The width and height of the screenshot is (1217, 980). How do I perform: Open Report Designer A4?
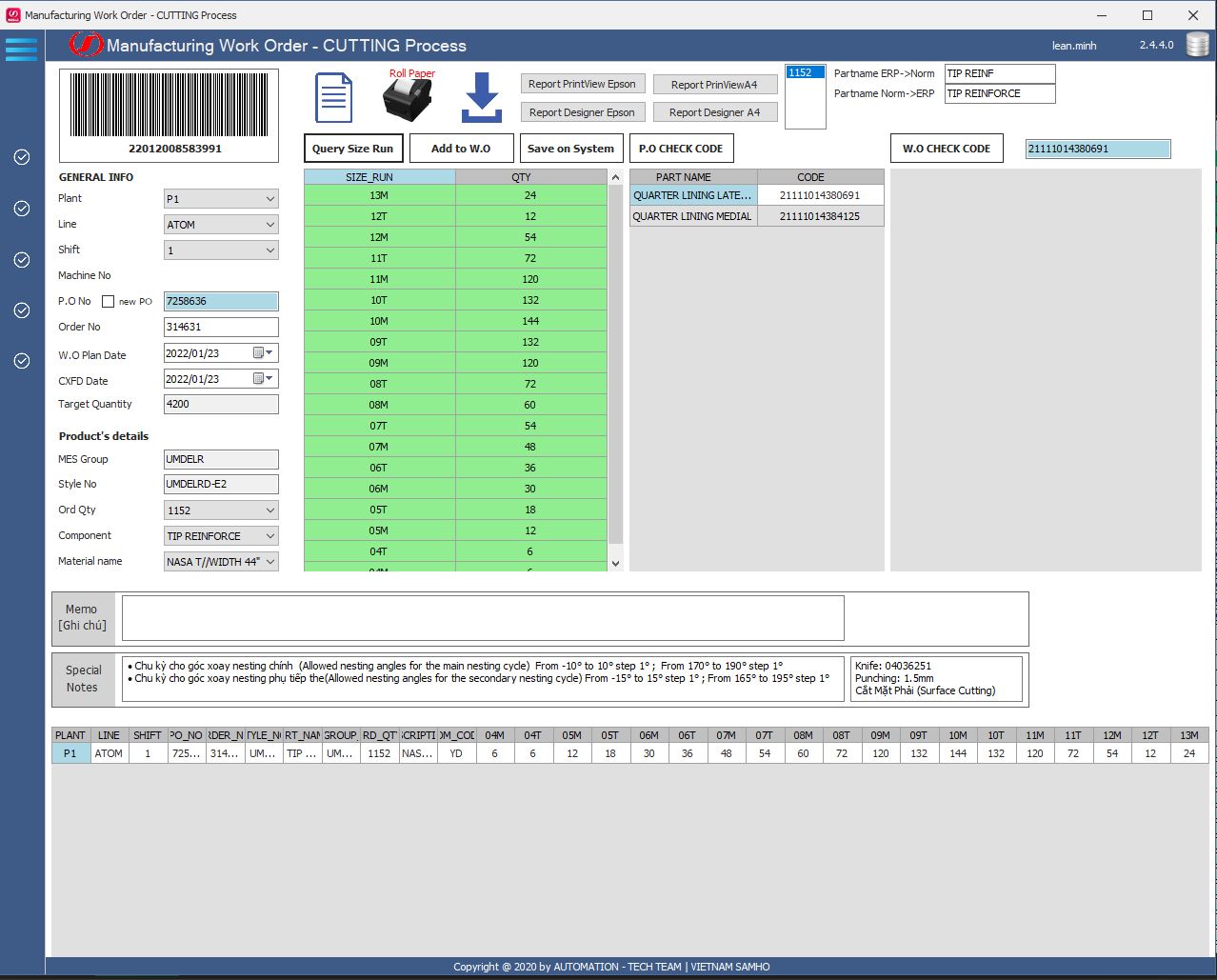pyautogui.click(x=714, y=112)
